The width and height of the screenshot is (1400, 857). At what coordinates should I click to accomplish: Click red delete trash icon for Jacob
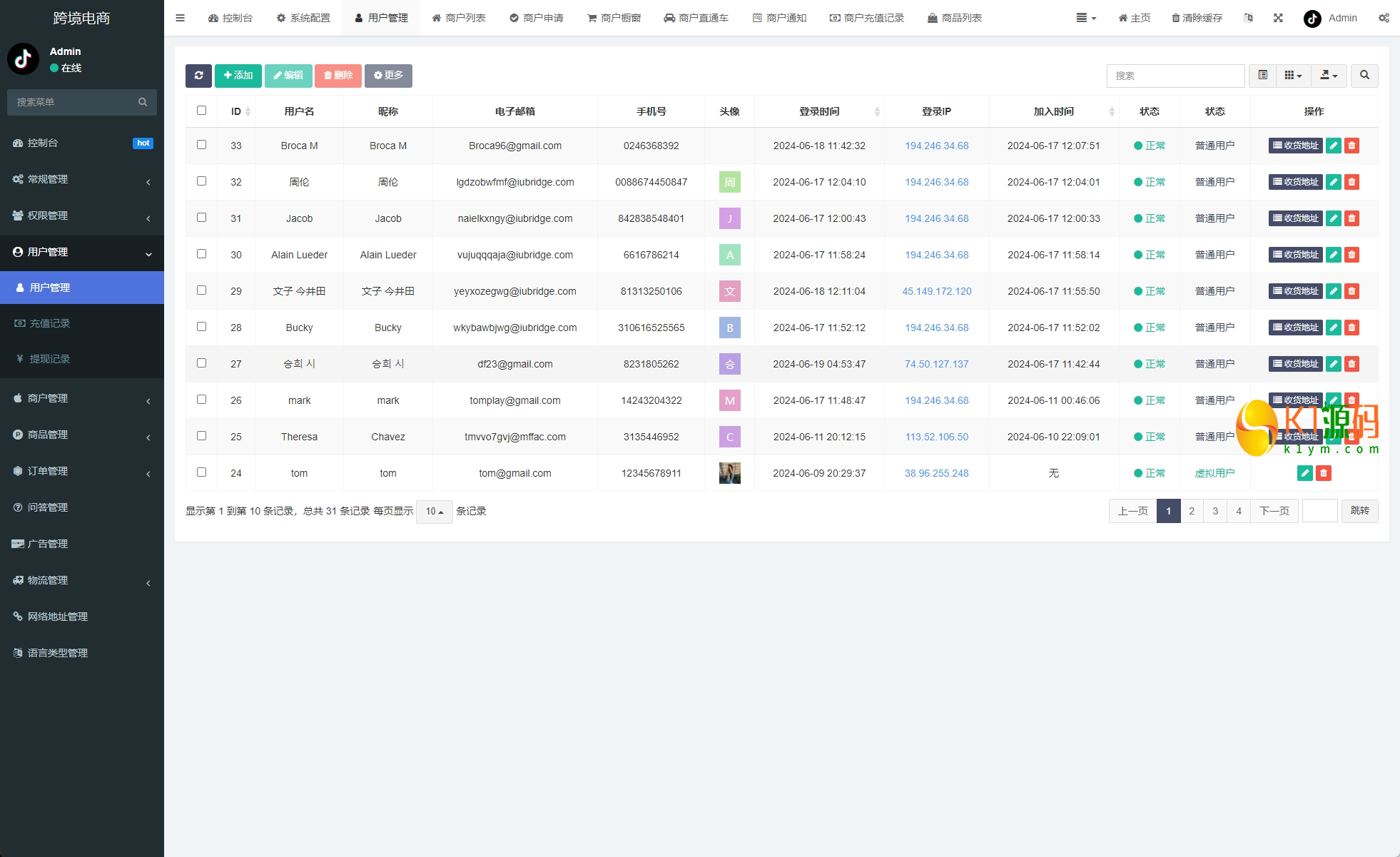pyautogui.click(x=1351, y=218)
